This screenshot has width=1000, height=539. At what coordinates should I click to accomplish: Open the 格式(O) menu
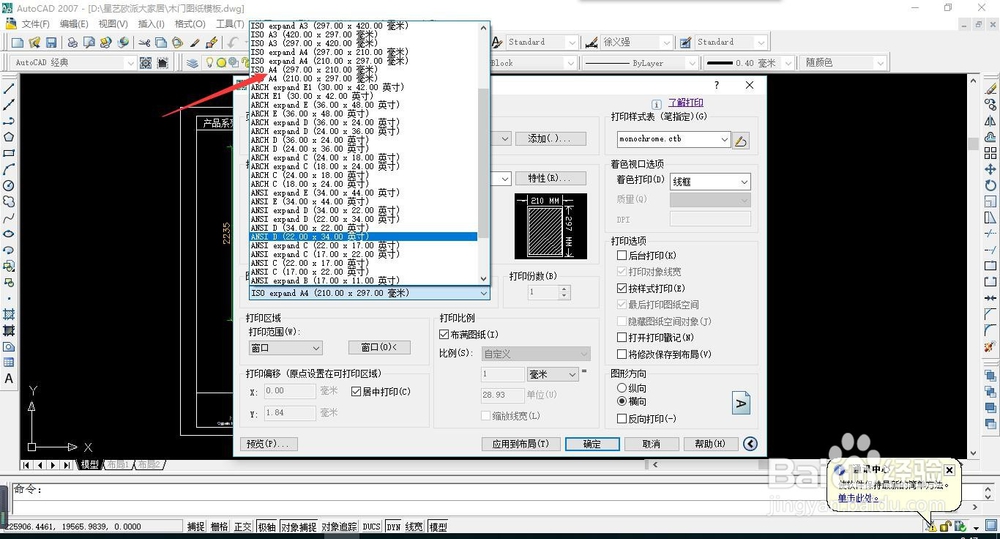coord(190,24)
